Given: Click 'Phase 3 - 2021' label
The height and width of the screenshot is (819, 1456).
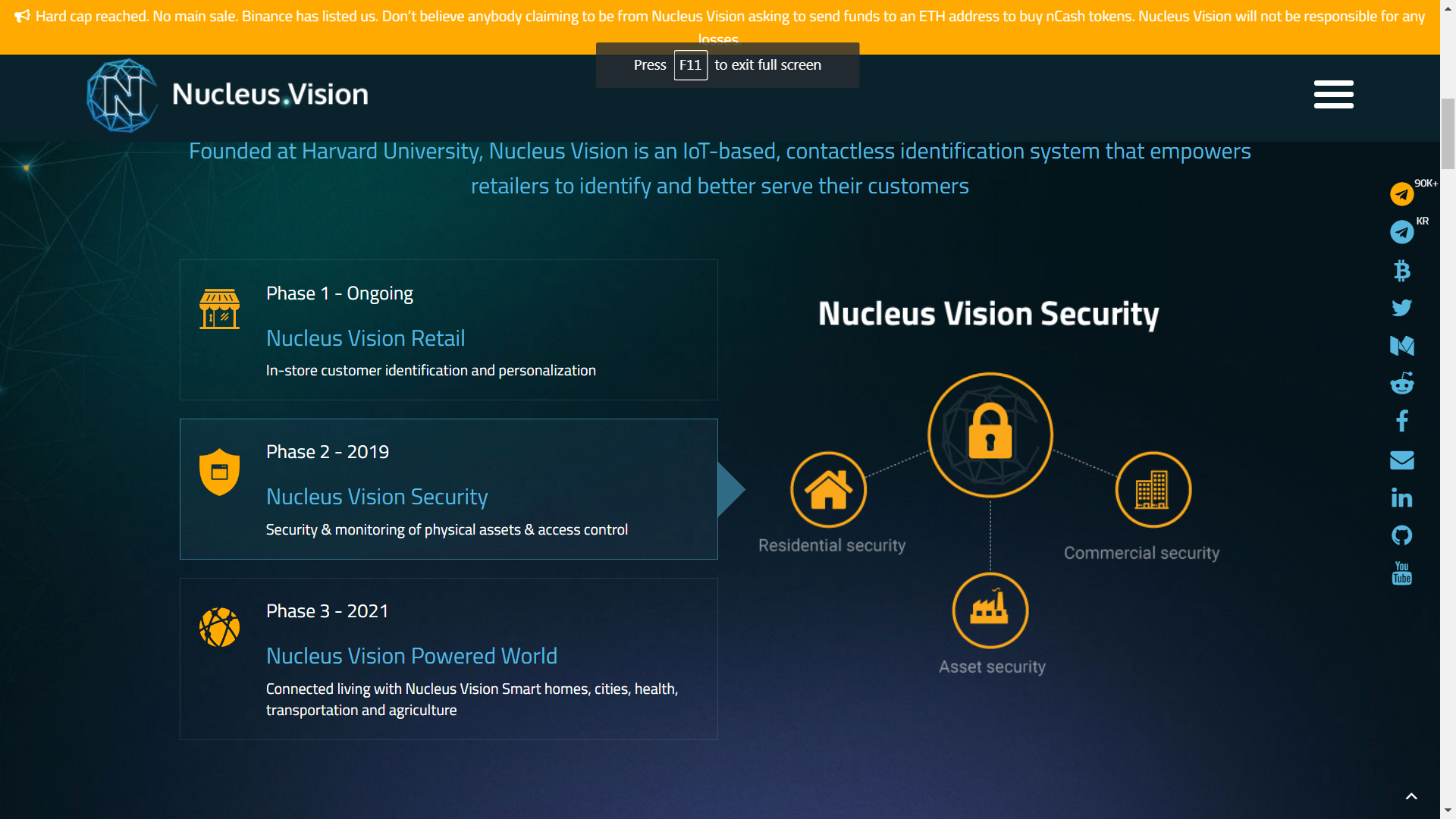Looking at the screenshot, I should coord(328,611).
